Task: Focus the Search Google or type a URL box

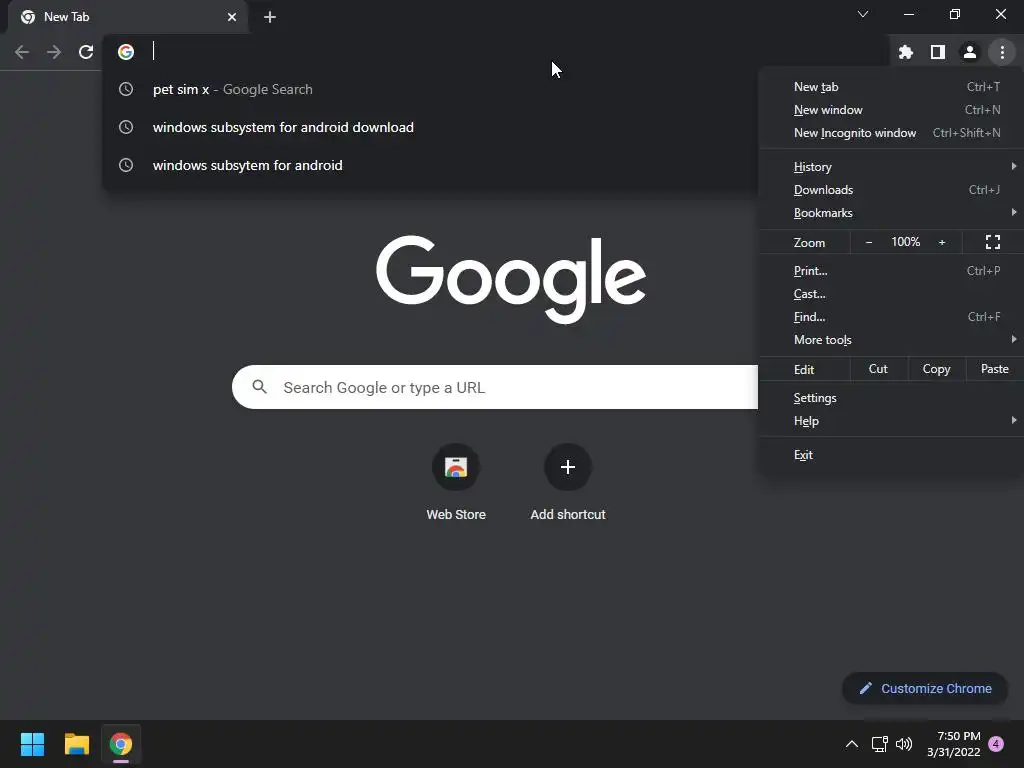Action: click(495, 387)
